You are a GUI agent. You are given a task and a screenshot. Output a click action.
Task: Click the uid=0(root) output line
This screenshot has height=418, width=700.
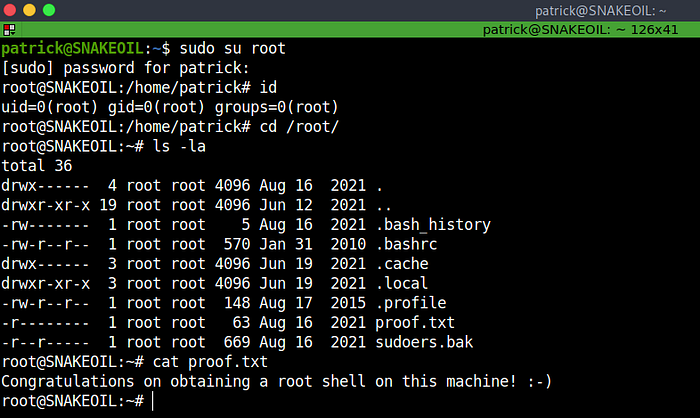tap(170, 107)
